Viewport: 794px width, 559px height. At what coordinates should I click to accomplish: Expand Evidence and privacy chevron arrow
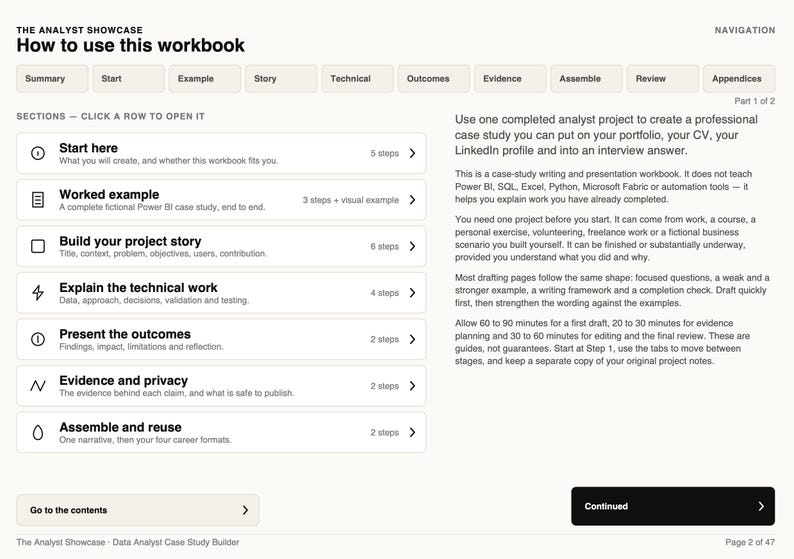tap(412, 386)
